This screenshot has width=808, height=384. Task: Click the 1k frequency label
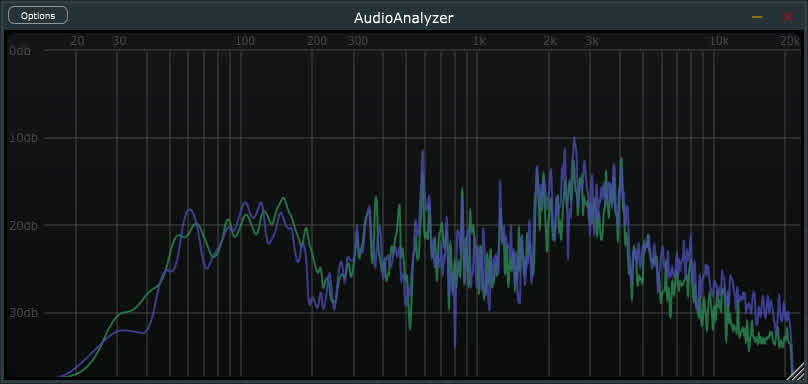pyautogui.click(x=480, y=42)
